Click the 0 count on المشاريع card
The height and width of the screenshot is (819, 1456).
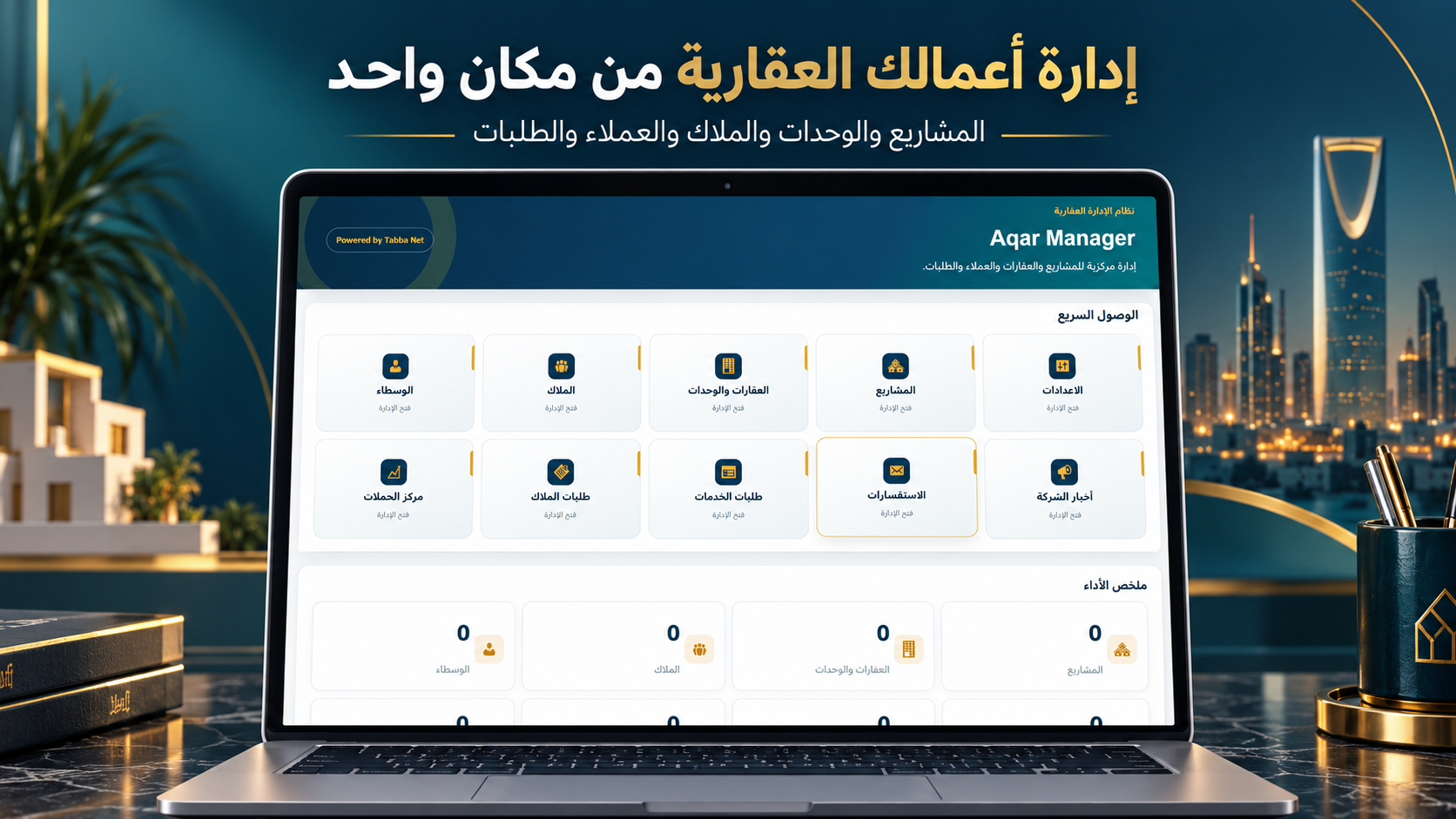[x=1095, y=634]
